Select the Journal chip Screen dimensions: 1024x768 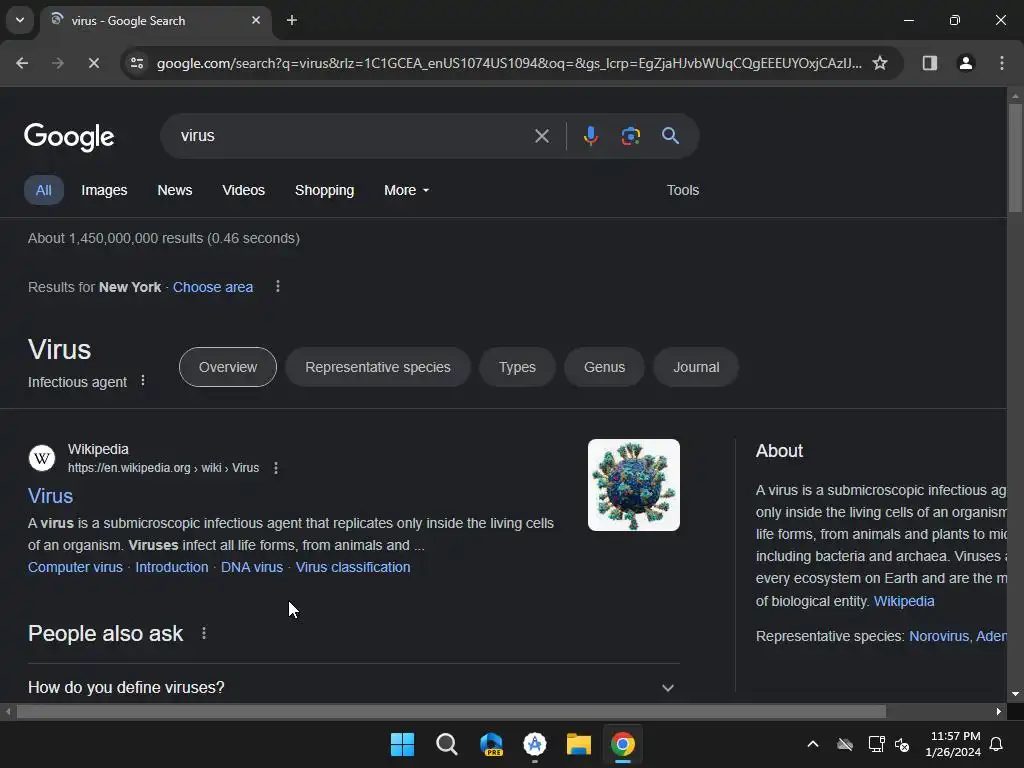(x=696, y=367)
